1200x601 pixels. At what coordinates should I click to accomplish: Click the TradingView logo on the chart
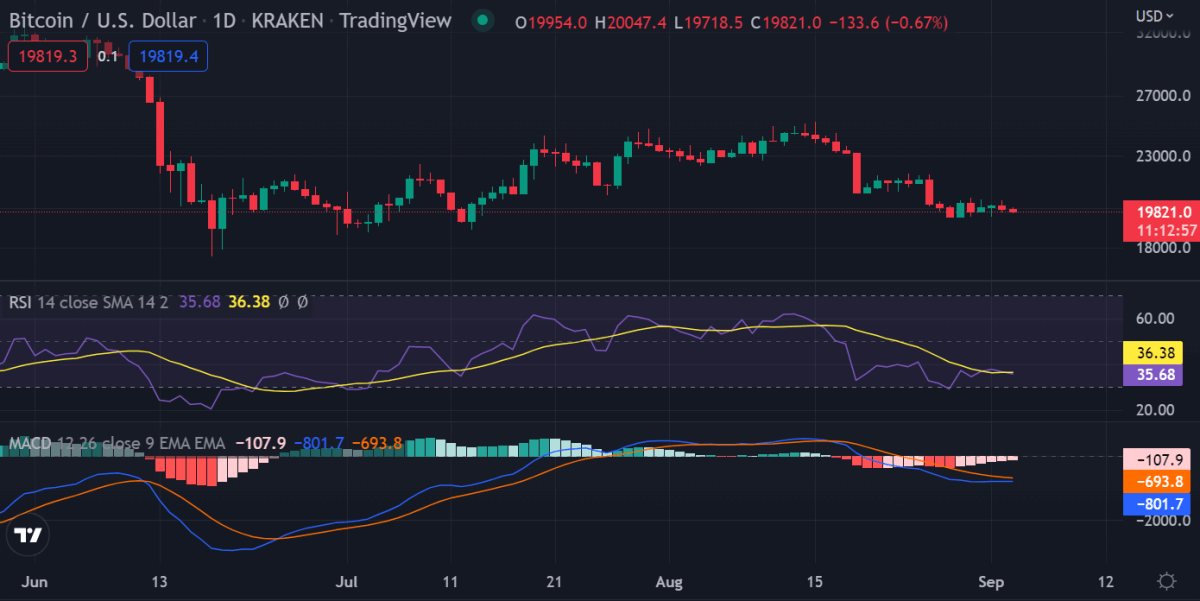pos(27,535)
